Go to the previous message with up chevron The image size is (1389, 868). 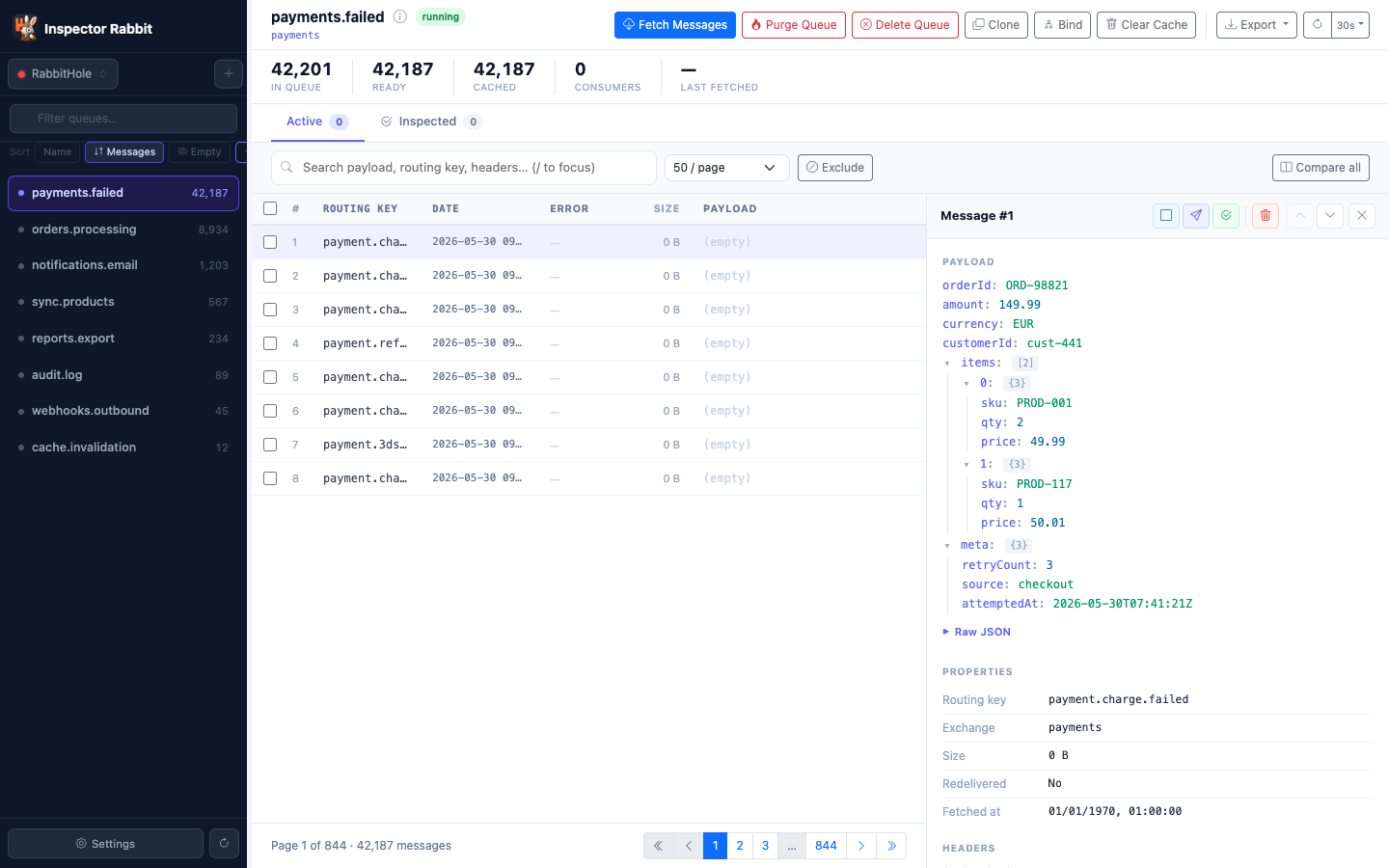pyautogui.click(x=1300, y=215)
